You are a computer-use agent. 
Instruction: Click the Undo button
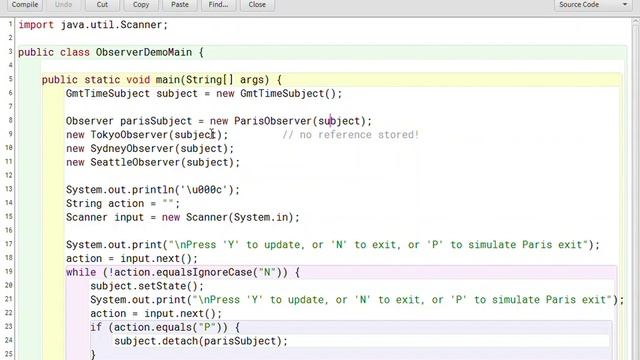(63, 5)
